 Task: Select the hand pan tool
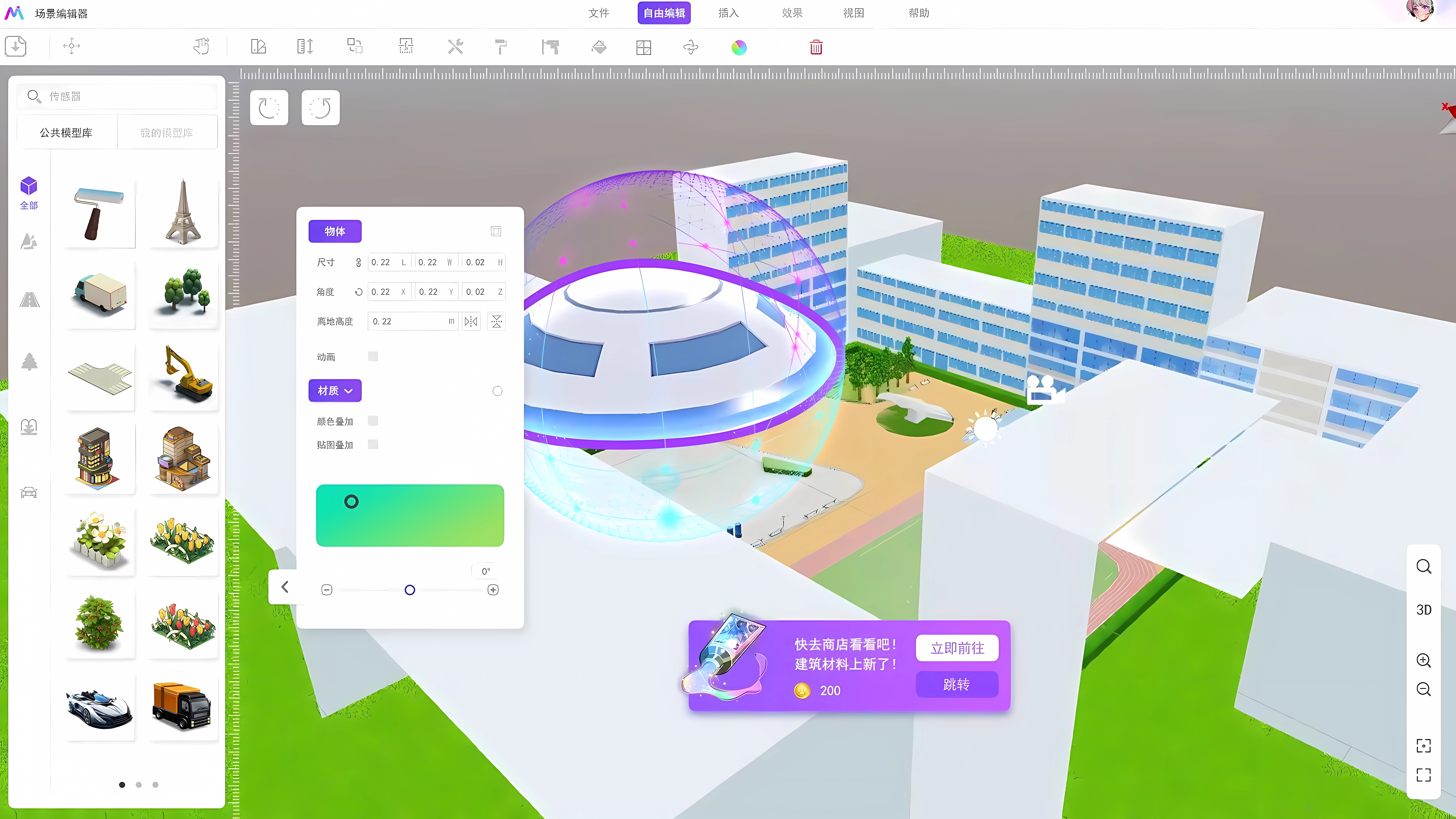point(201,46)
